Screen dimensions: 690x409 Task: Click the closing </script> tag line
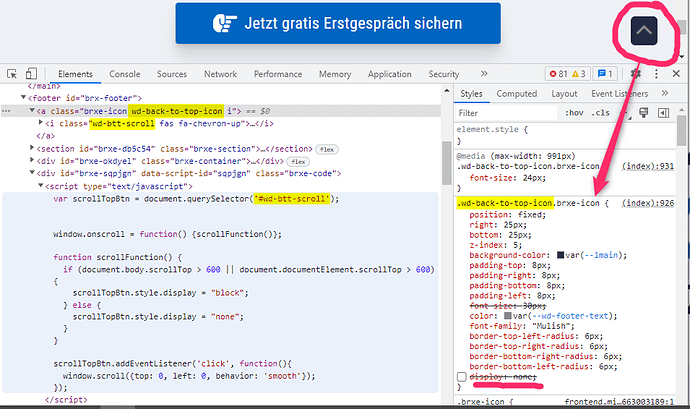click(66, 400)
